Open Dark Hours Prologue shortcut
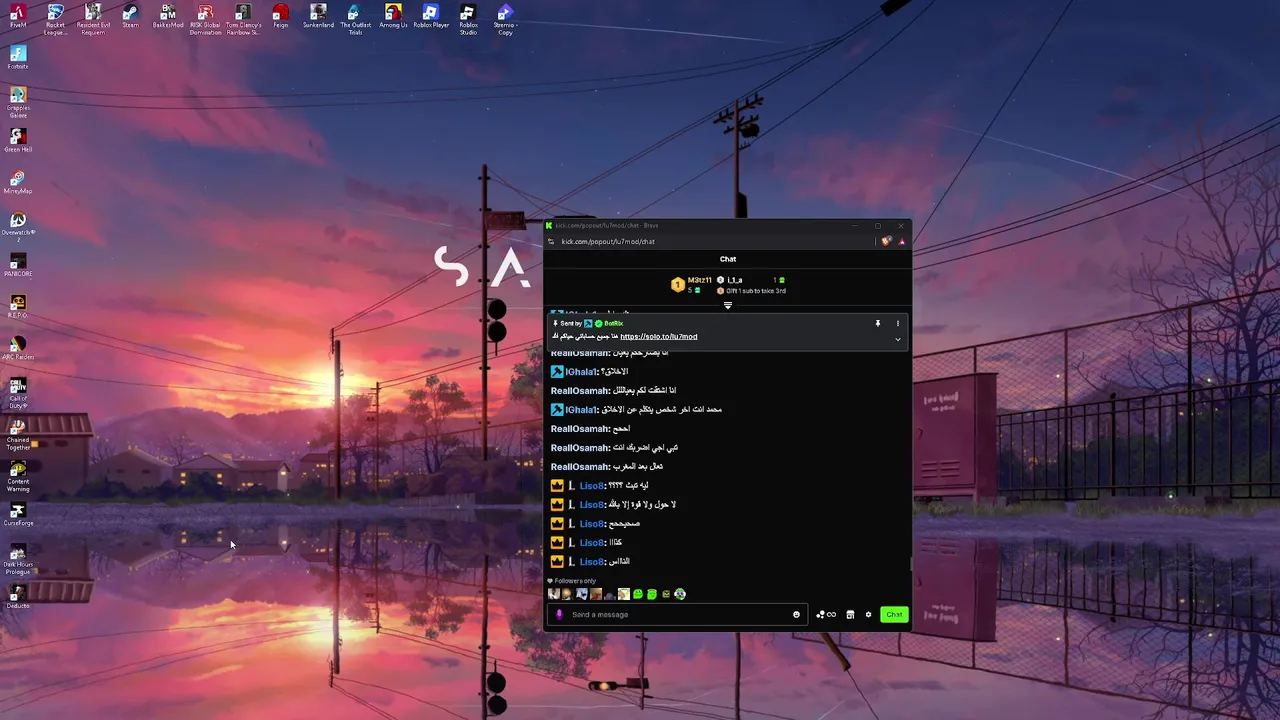This screenshot has width=1280, height=720. pyautogui.click(x=18, y=560)
